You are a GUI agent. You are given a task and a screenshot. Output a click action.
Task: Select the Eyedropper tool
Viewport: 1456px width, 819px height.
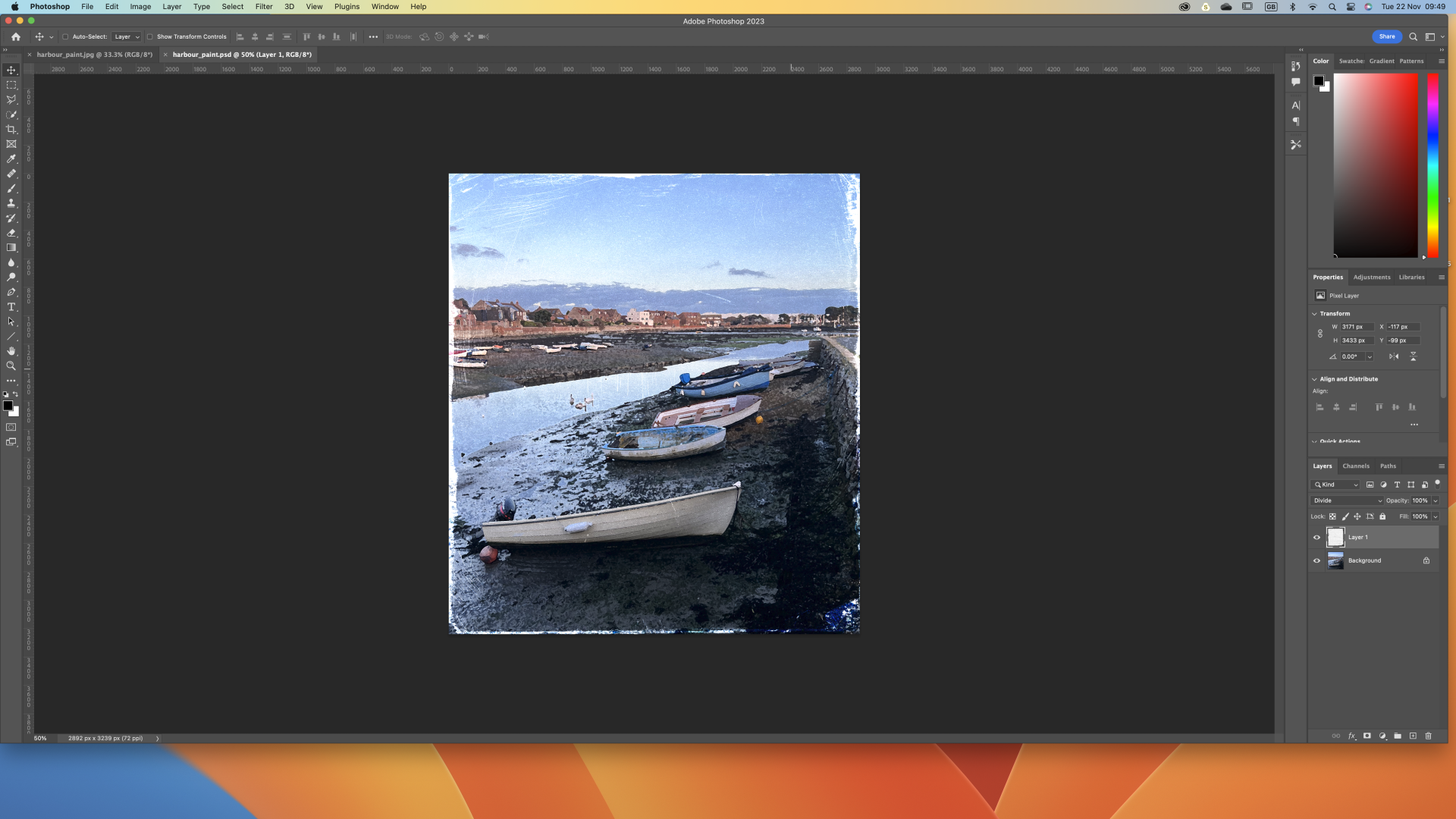[11, 159]
